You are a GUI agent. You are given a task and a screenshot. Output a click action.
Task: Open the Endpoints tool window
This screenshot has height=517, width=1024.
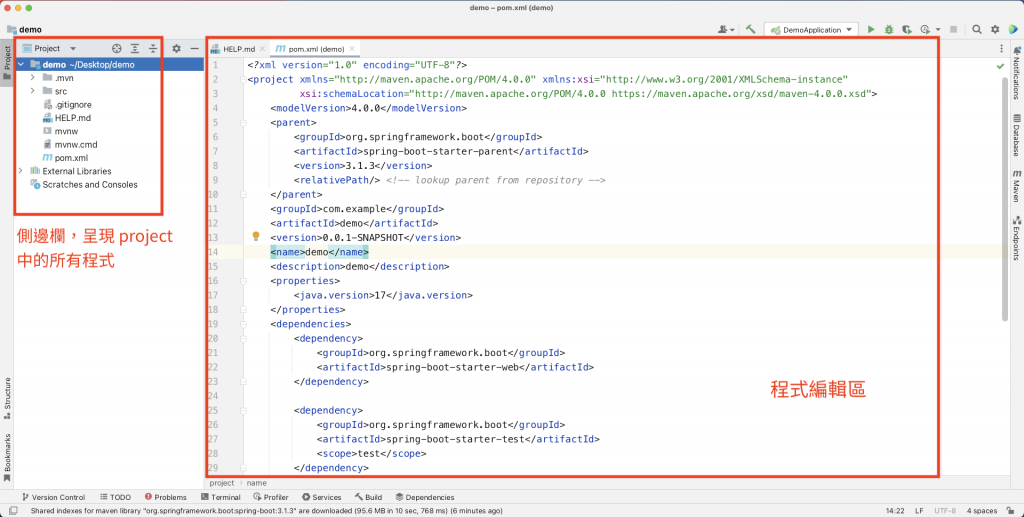click(1017, 238)
